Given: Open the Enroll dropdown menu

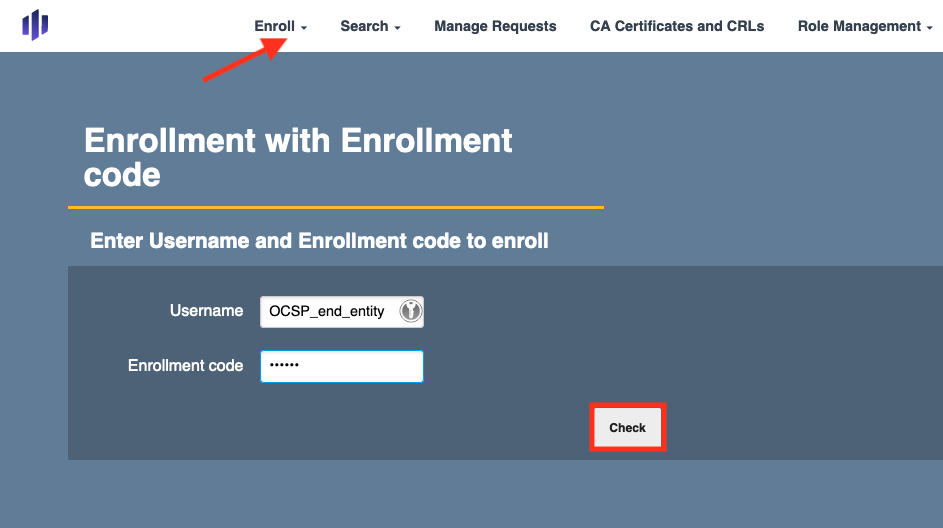Looking at the screenshot, I should pos(275,26).
